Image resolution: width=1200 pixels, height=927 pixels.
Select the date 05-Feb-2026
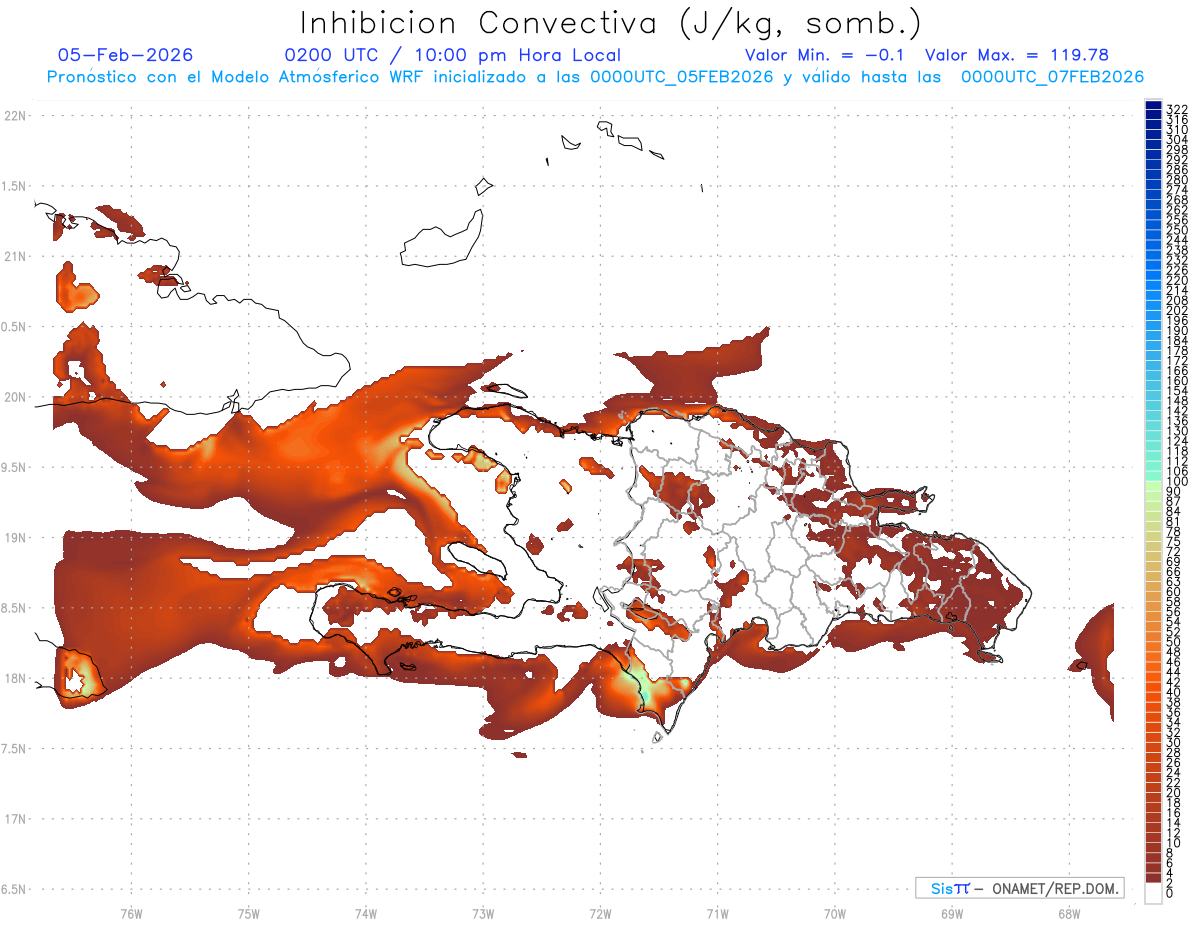coord(125,56)
